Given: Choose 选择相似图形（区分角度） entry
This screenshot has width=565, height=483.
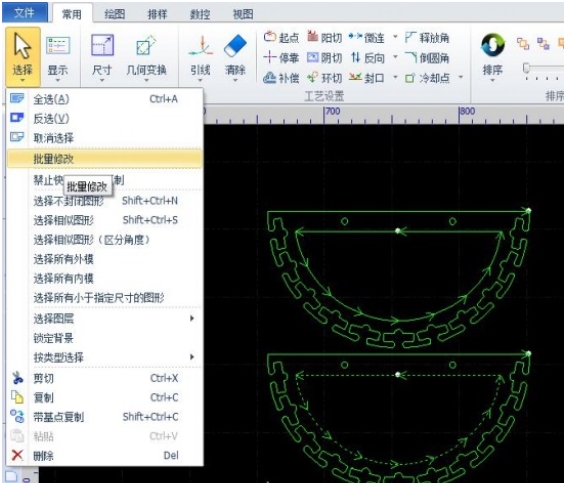Looking at the screenshot, I should tap(104, 239).
